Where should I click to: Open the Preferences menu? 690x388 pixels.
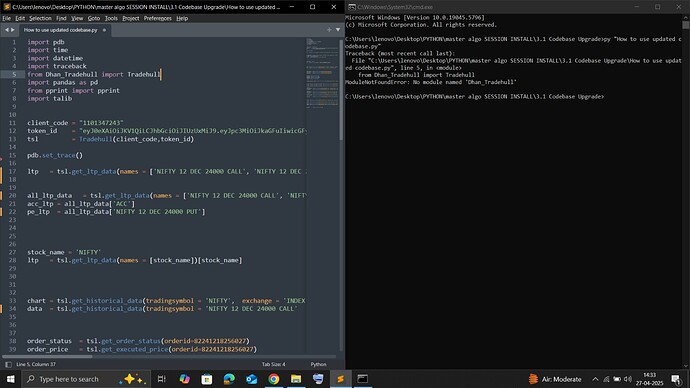point(158,18)
